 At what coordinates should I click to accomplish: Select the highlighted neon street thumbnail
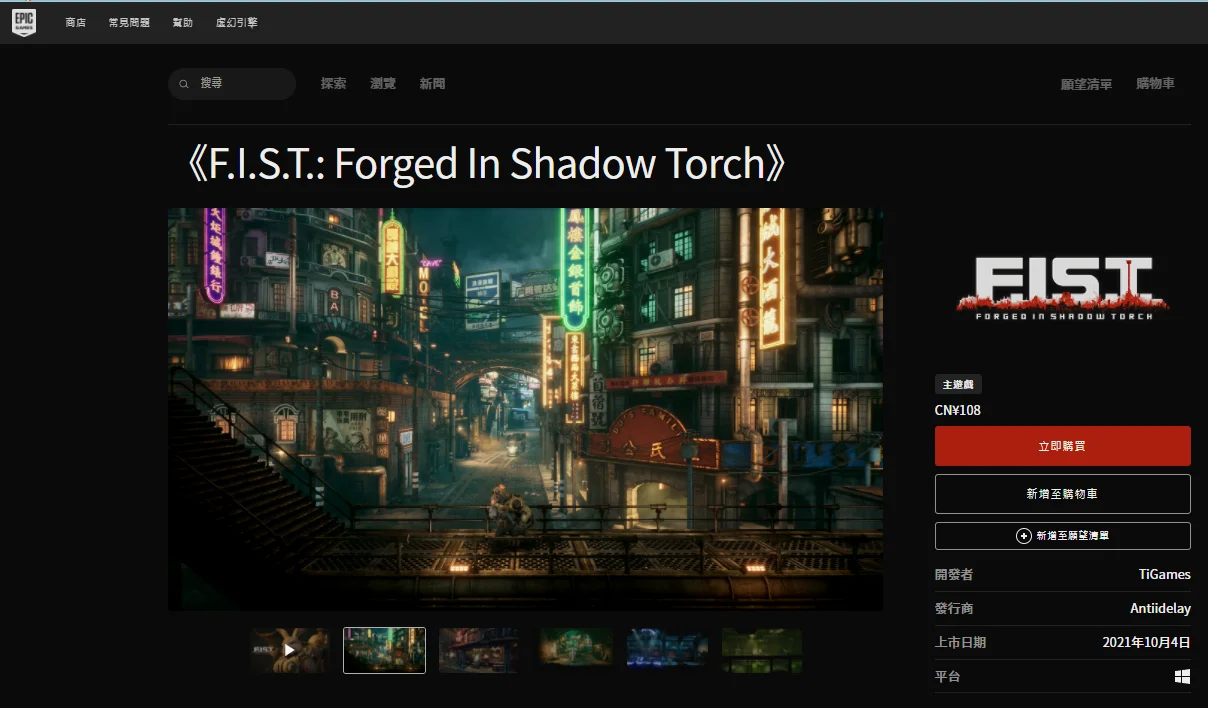384,650
